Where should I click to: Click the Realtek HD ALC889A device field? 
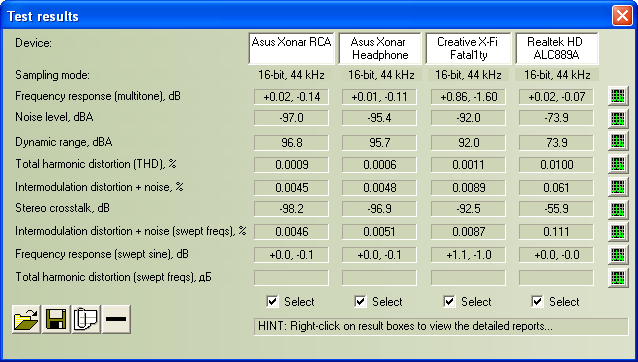(557, 48)
